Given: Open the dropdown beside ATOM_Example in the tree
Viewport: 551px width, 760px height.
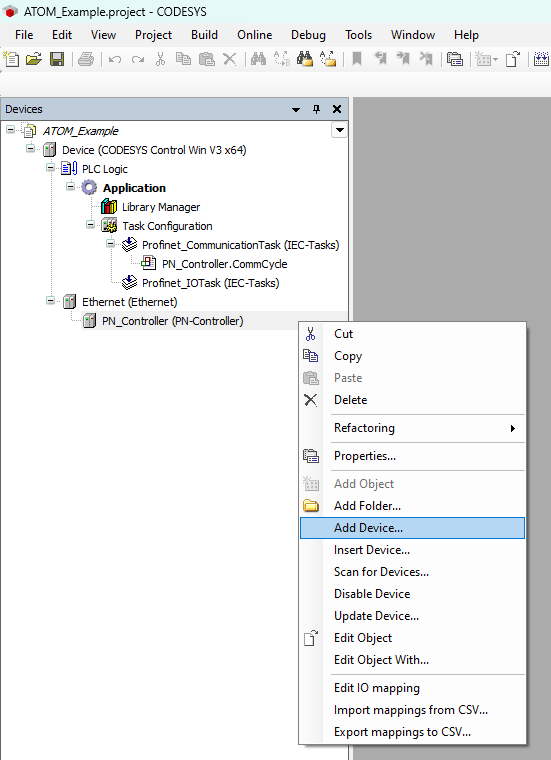Looking at the screenshot, I should click(x=340, y=130).
